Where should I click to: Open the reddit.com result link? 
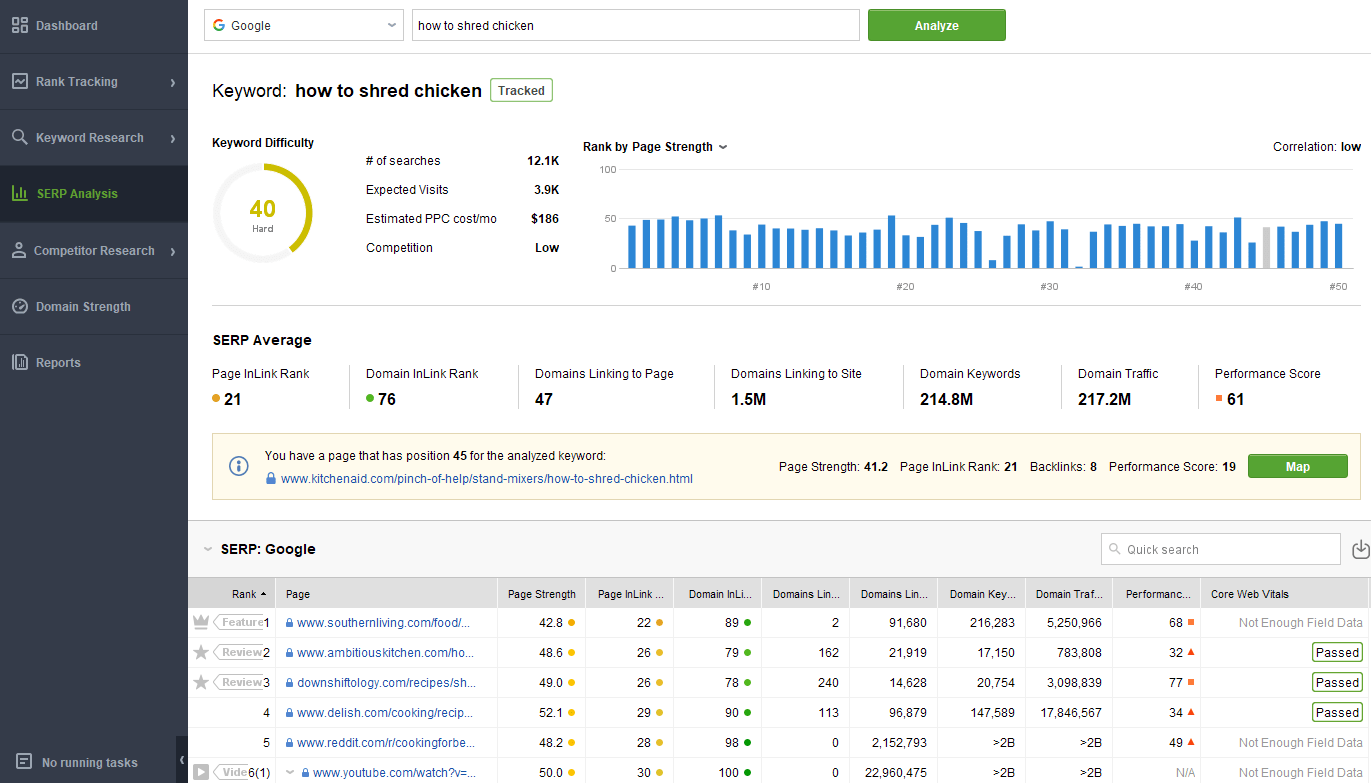pos(386,742)
